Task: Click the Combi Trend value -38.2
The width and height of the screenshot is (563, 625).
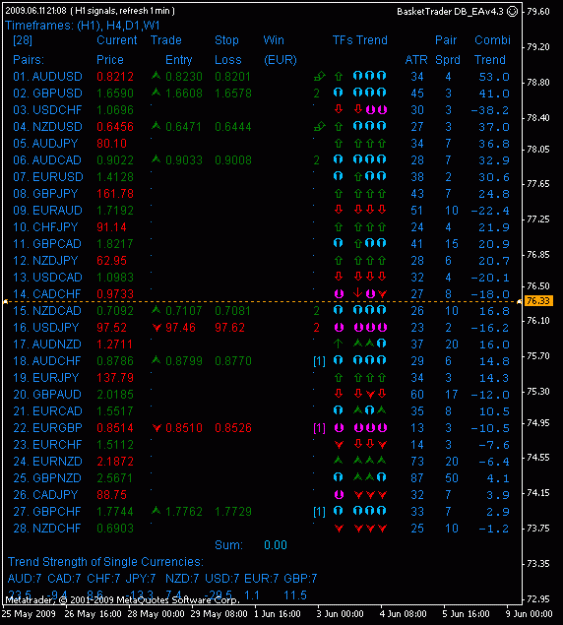Action: [x=490, y=110]
